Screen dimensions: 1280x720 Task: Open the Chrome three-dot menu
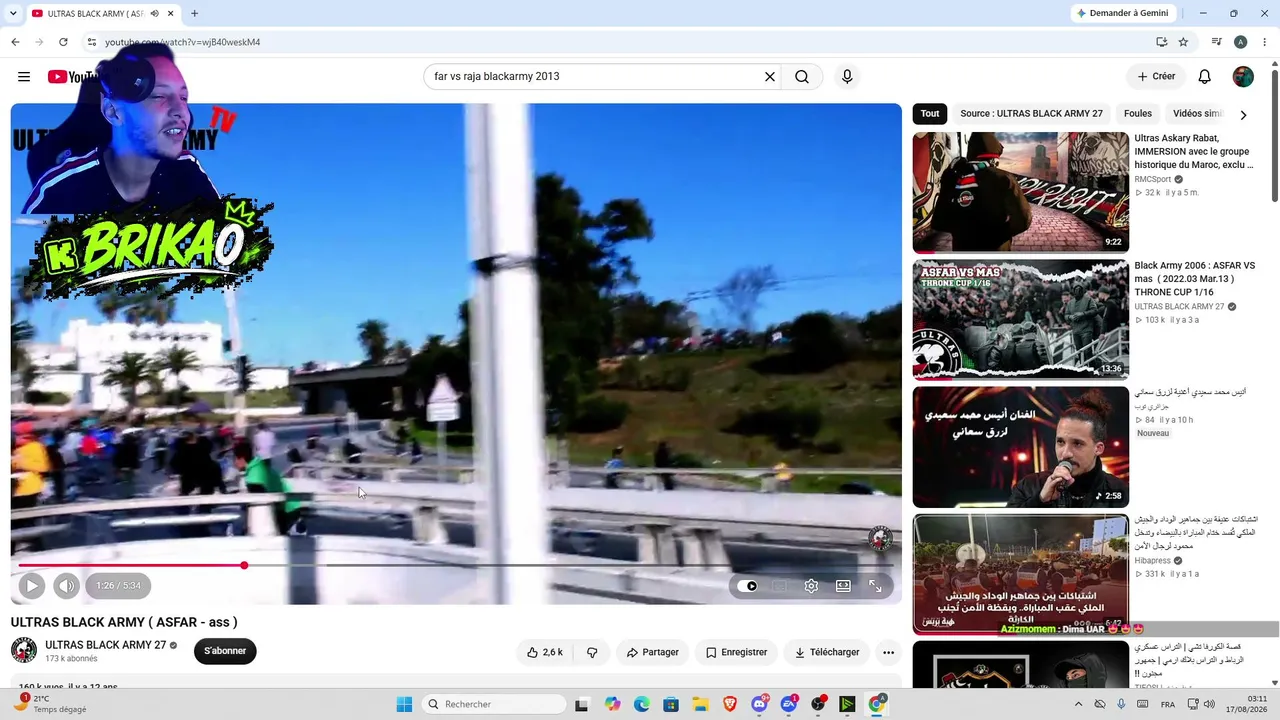click(1263, 42)
